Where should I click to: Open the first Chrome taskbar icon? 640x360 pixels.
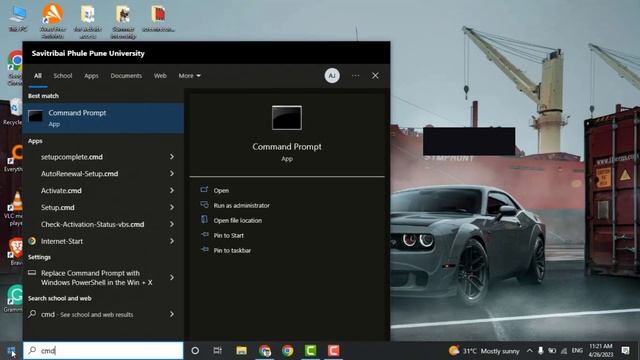pos(265,351)
